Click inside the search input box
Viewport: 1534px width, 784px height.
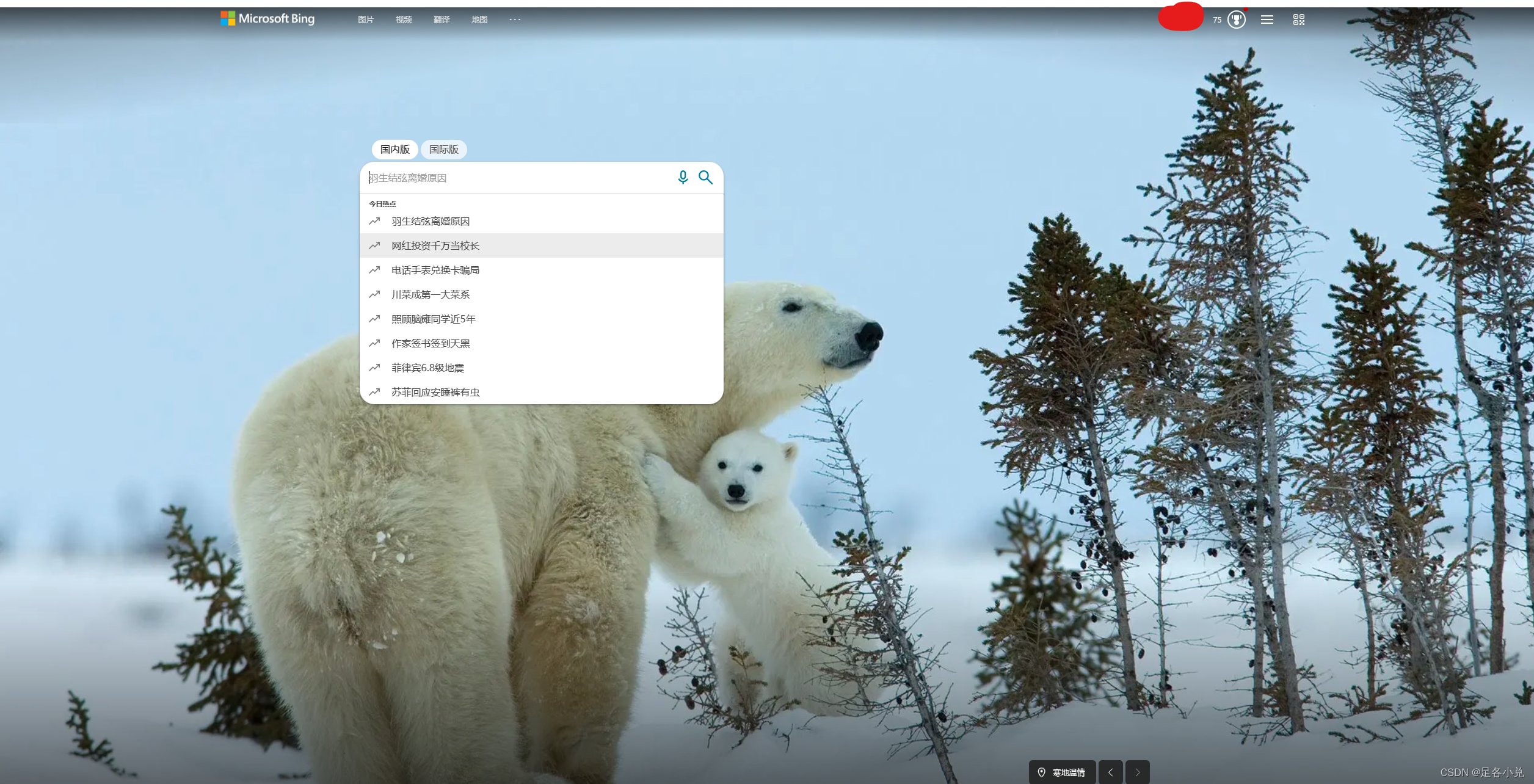tap(519, 178)
